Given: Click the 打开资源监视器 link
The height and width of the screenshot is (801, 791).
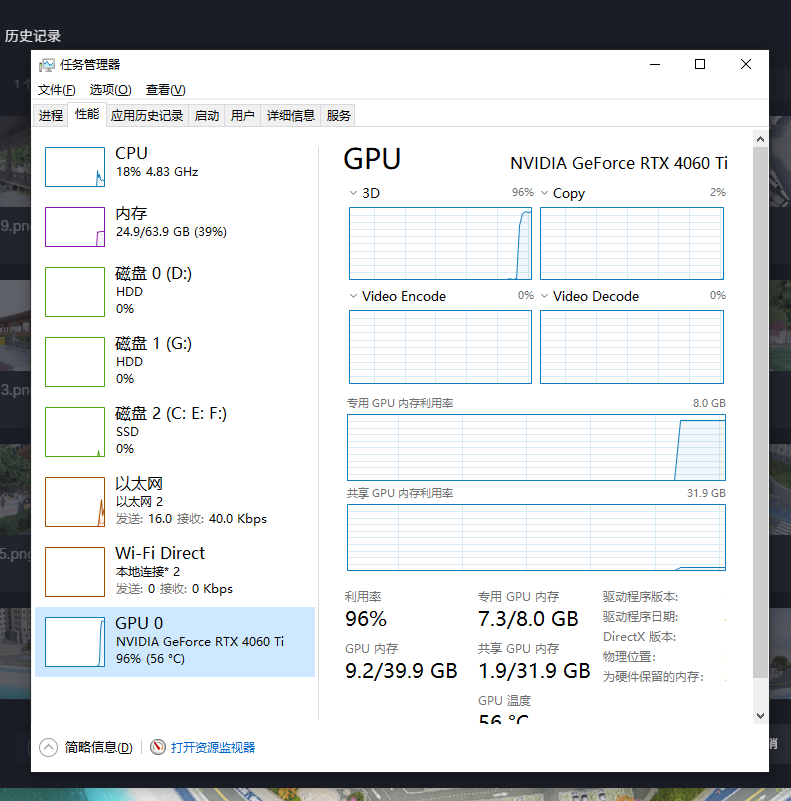Looking at the screenshot, I should tap(213, 747).
